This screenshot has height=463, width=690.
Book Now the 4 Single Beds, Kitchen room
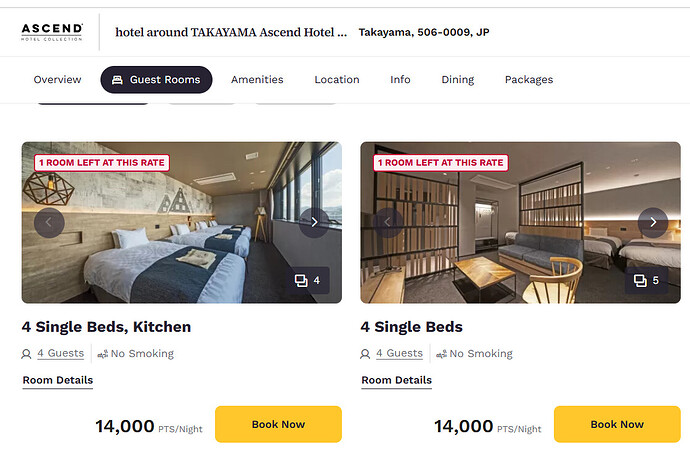(278, 424)
